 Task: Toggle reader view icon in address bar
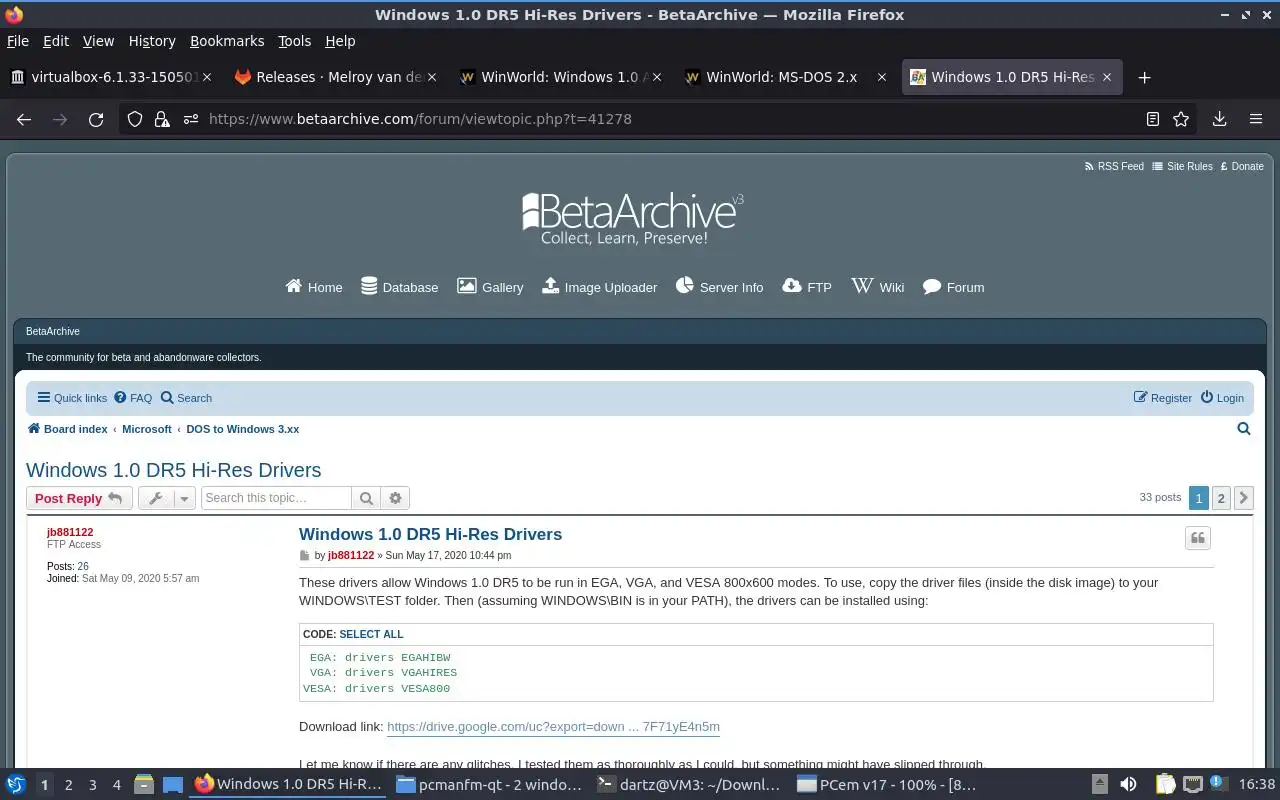point(1153,119)
